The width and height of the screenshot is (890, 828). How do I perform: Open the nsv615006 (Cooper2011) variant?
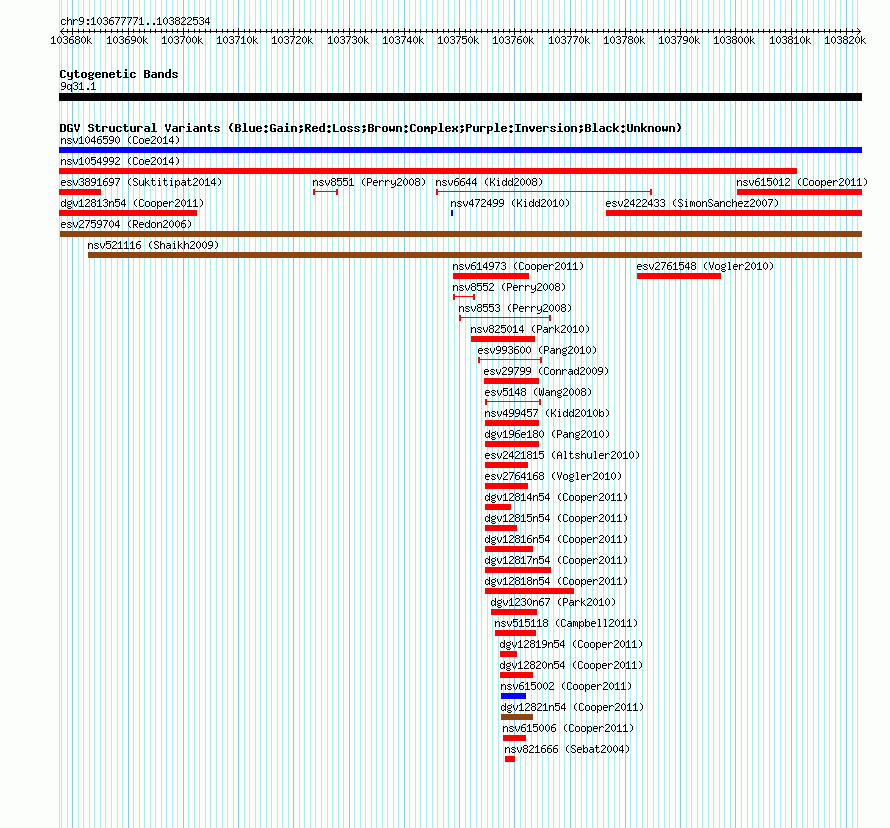click(568, 728)
